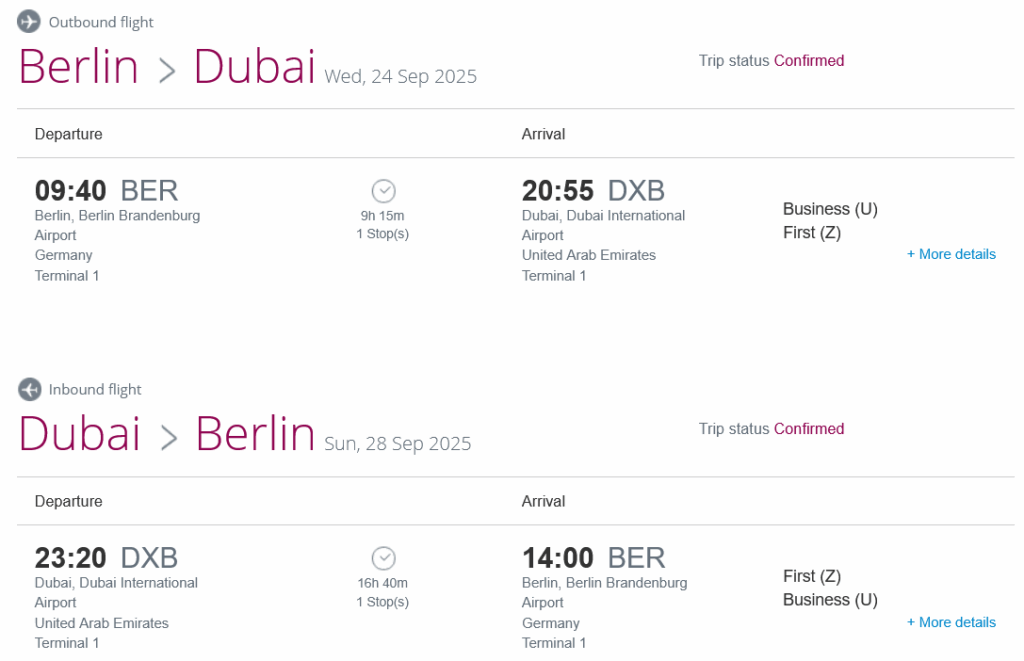Click the arrow between Berlin and Dubai
The width and height of the screenshot is (1024, 661).
pos(167,70)
